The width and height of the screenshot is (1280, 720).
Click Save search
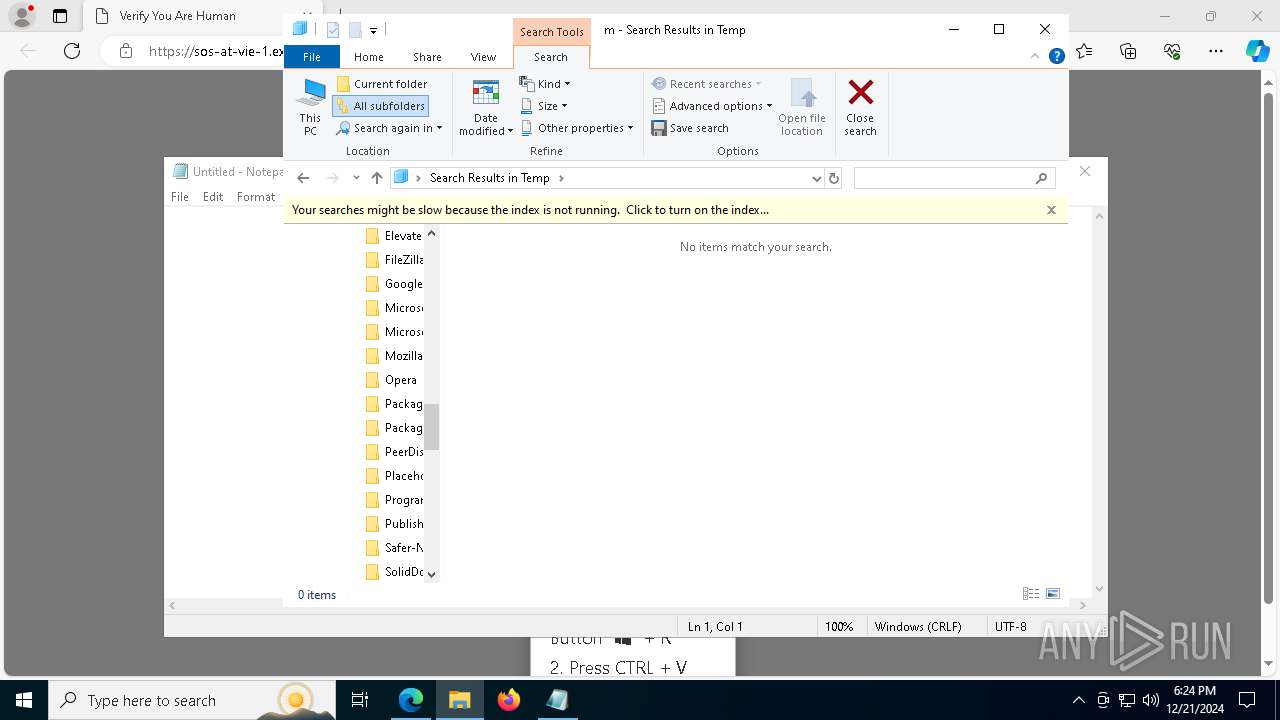tap(690, 128)
